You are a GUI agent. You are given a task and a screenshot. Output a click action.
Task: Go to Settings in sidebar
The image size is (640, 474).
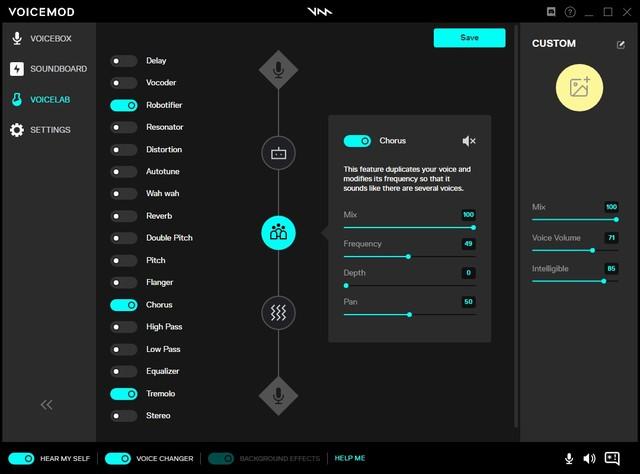click(x=48, y=130)
